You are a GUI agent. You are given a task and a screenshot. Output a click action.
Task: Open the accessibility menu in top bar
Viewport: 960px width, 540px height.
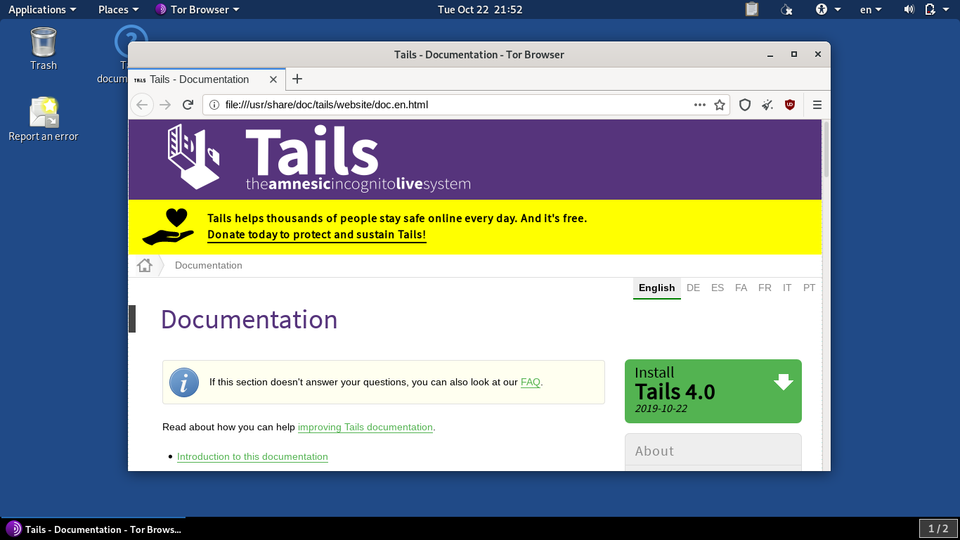point(828,9)
